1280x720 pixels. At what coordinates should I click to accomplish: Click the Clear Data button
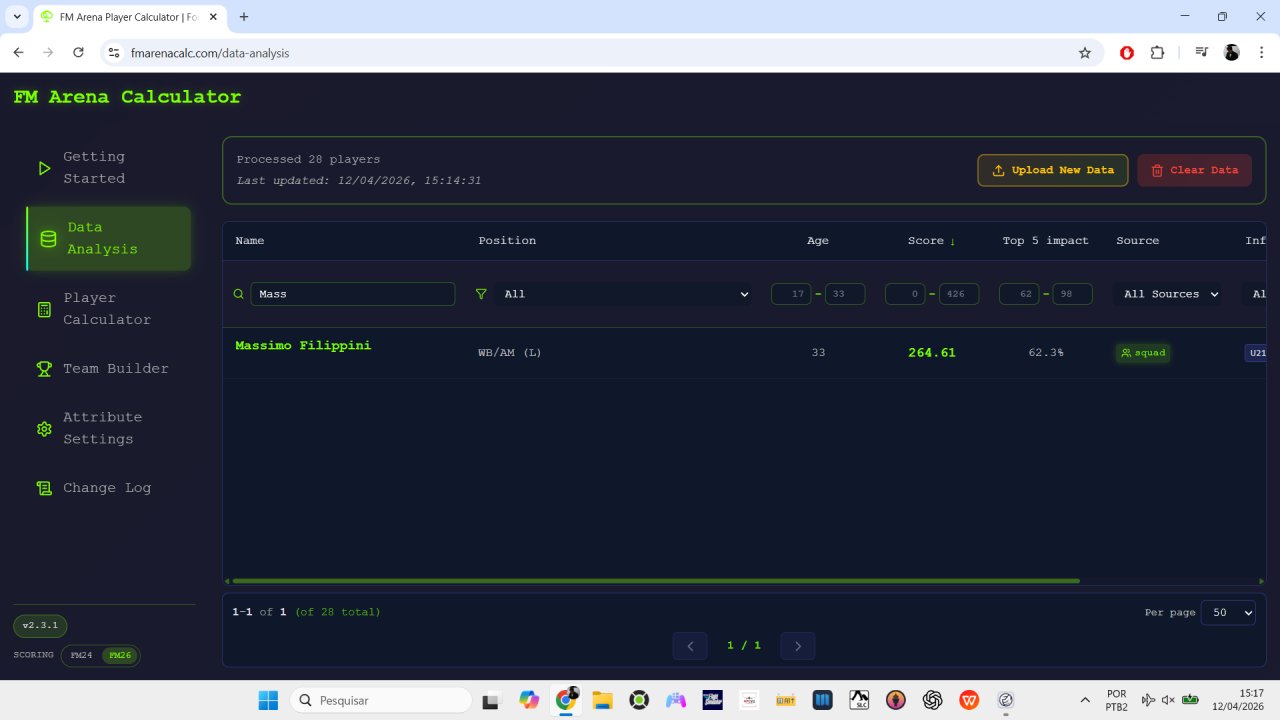click(1194, 170)
